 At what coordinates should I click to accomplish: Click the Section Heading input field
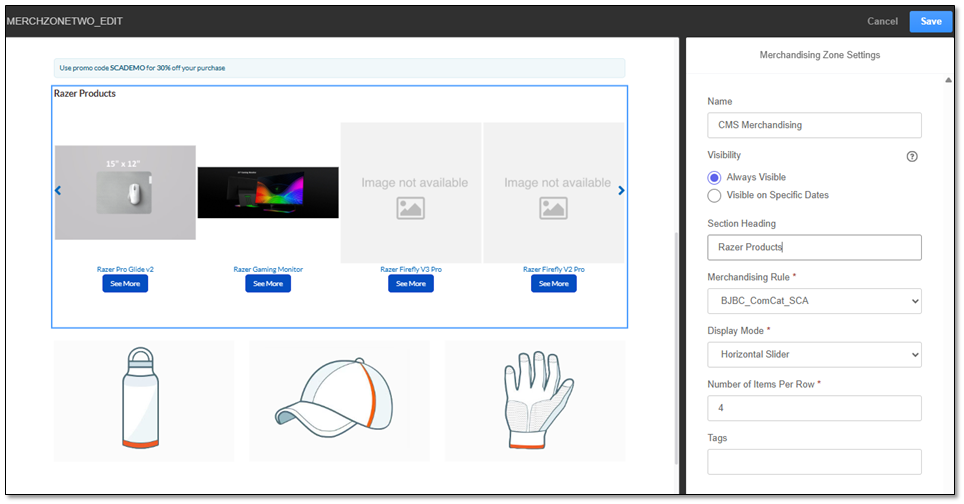[x=814, y=247]
